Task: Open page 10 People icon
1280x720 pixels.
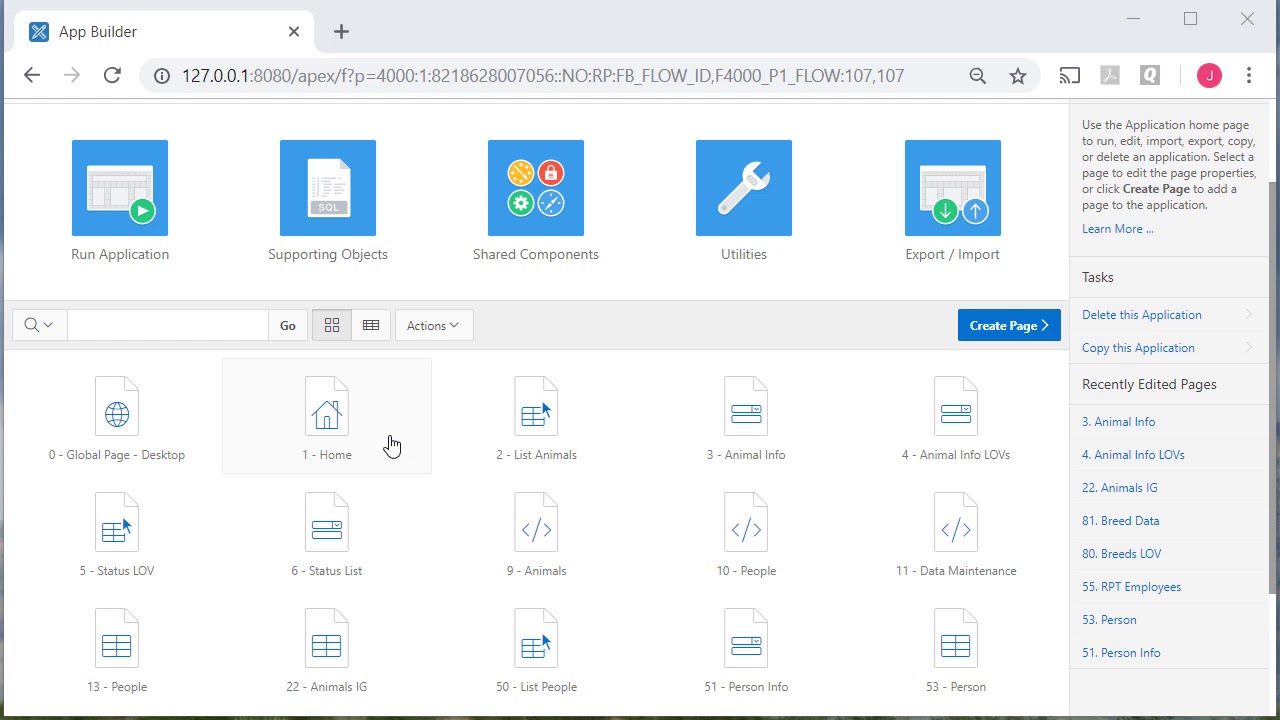Action: 746,522
